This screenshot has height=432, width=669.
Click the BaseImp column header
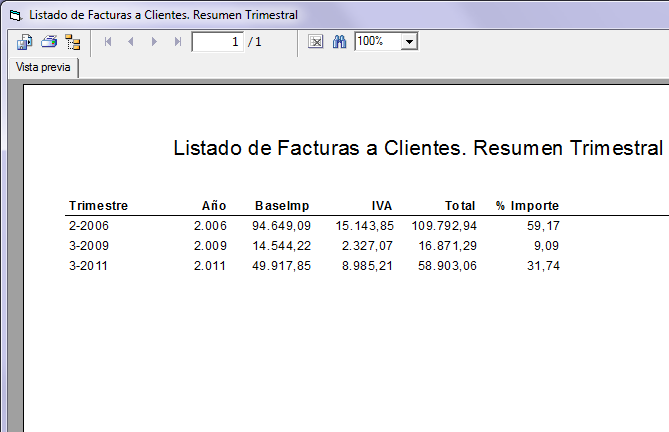[x=282, y=206]
